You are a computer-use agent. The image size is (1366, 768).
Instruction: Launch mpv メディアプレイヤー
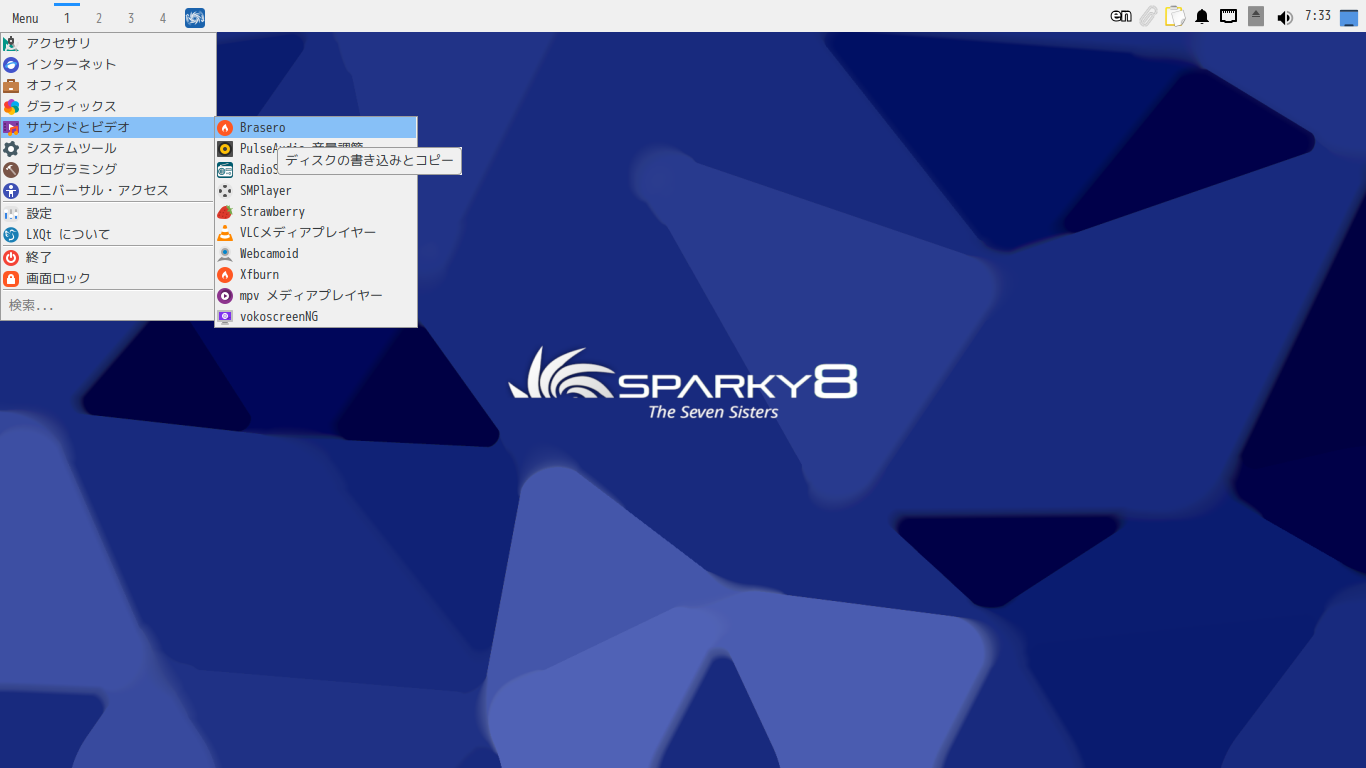316,296
